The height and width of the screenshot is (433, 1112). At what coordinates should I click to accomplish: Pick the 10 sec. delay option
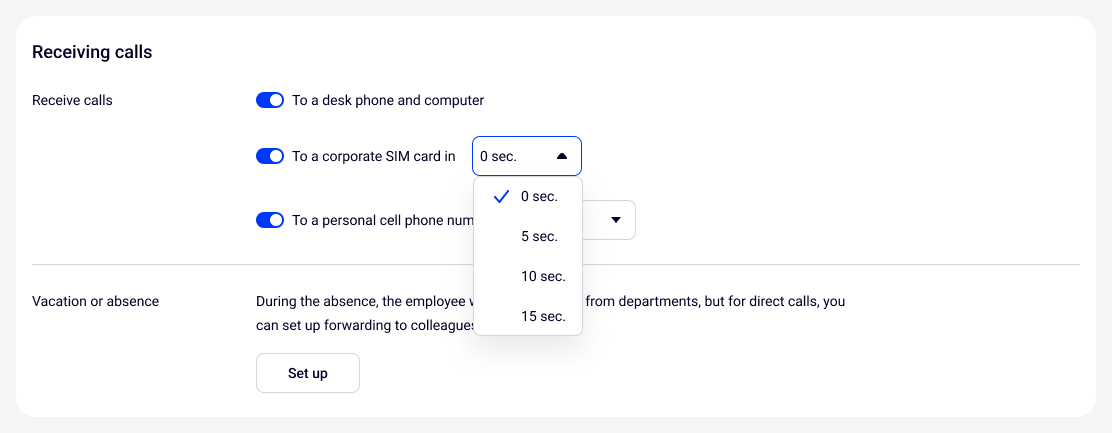point(543,276)
